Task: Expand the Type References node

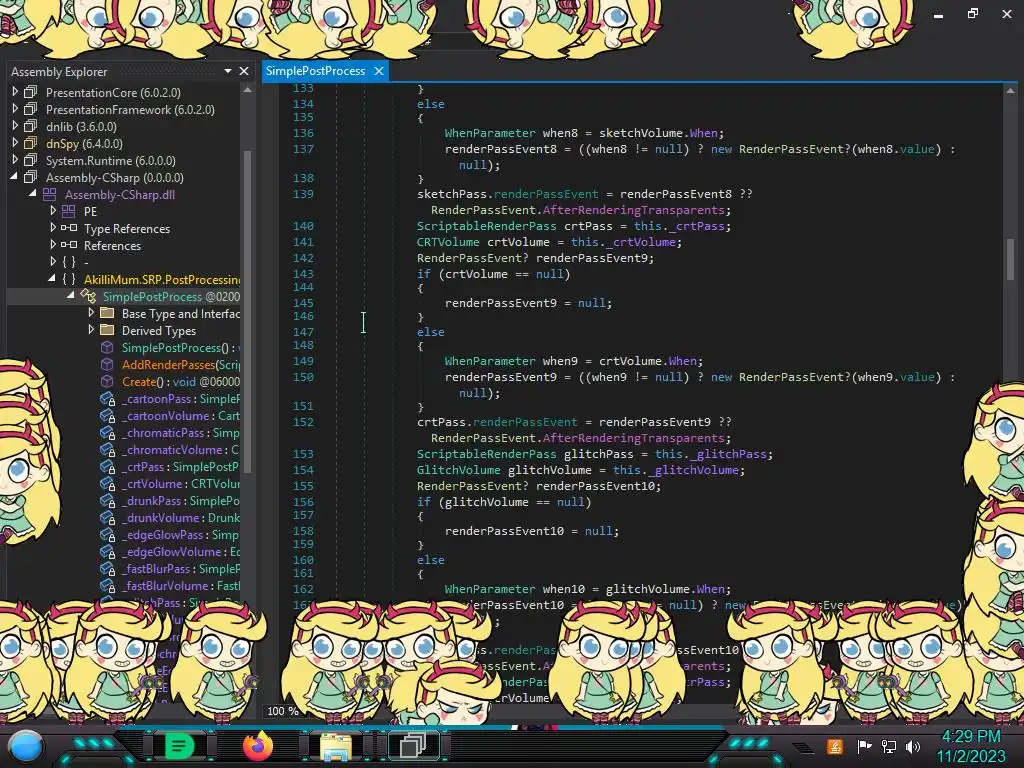Action: click(x=53, y=227)
